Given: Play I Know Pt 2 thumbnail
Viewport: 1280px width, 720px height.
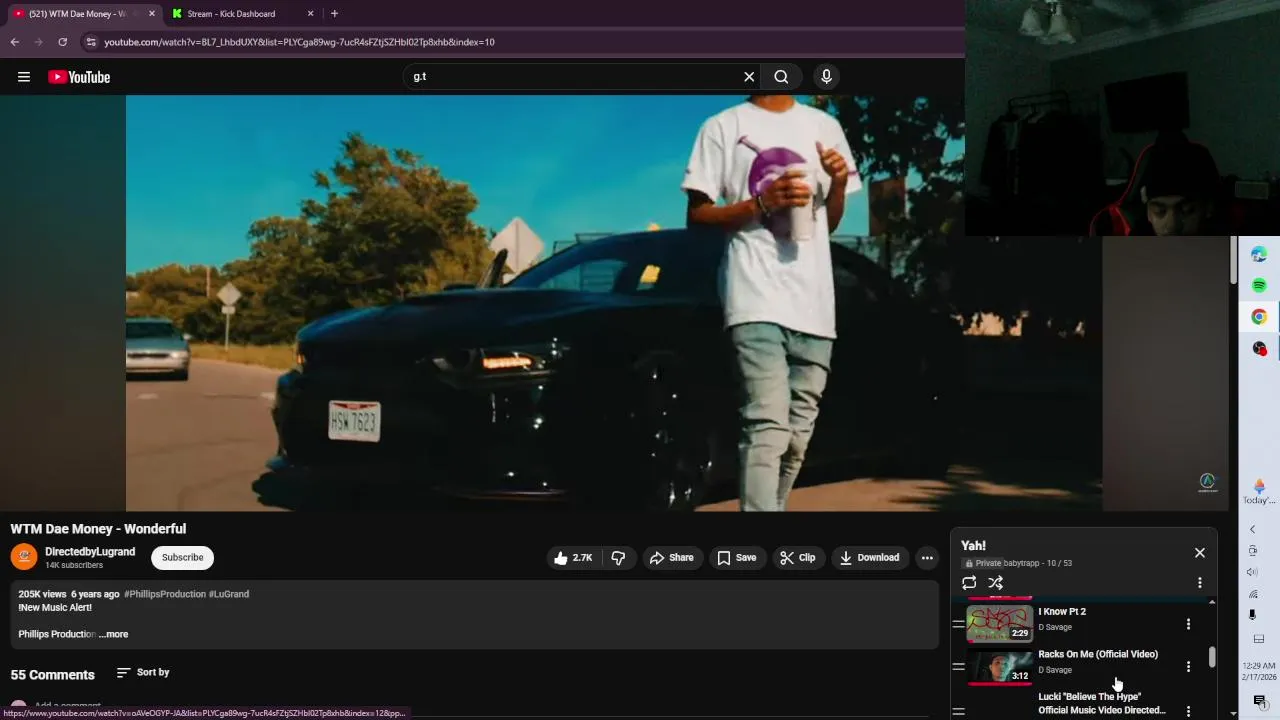Looking at the screenshot, I should [x=1000, y=623].
